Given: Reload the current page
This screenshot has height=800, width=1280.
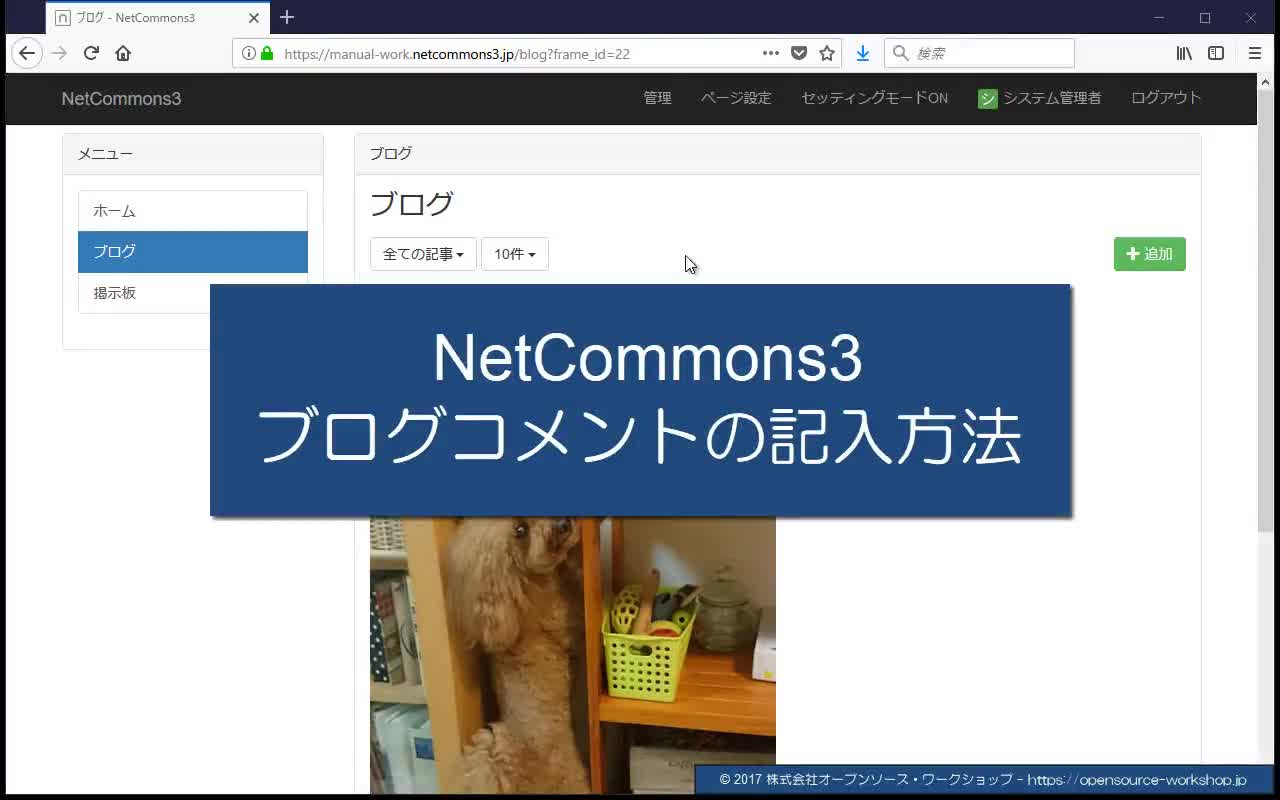Looking at the screenshot, I should [x=91, y=53].
